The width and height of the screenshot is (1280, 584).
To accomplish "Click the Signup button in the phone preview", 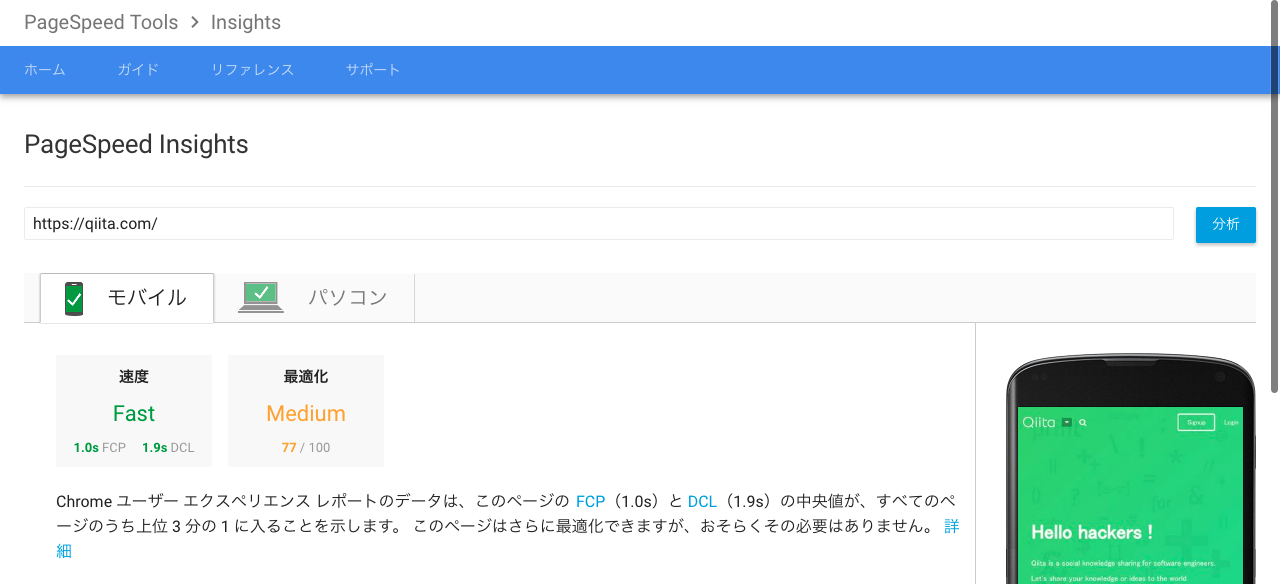I will tap(1196, 422).
